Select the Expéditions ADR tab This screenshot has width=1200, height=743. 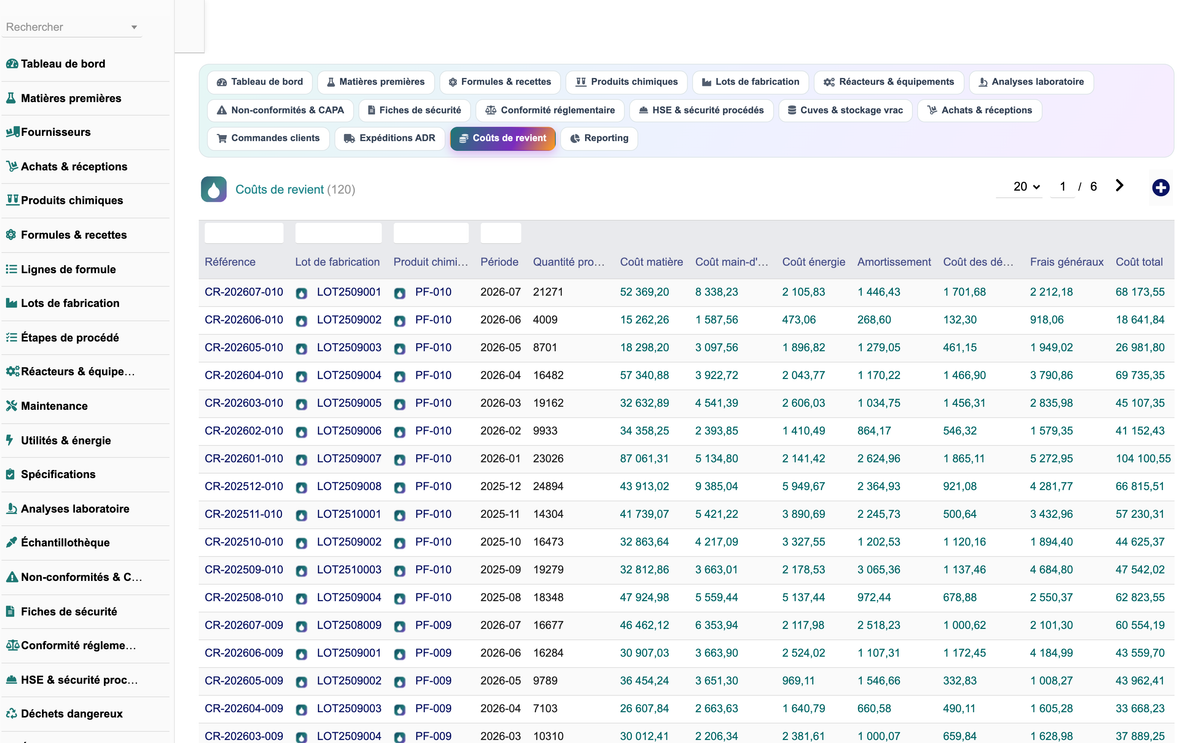[x=390, y=138]
